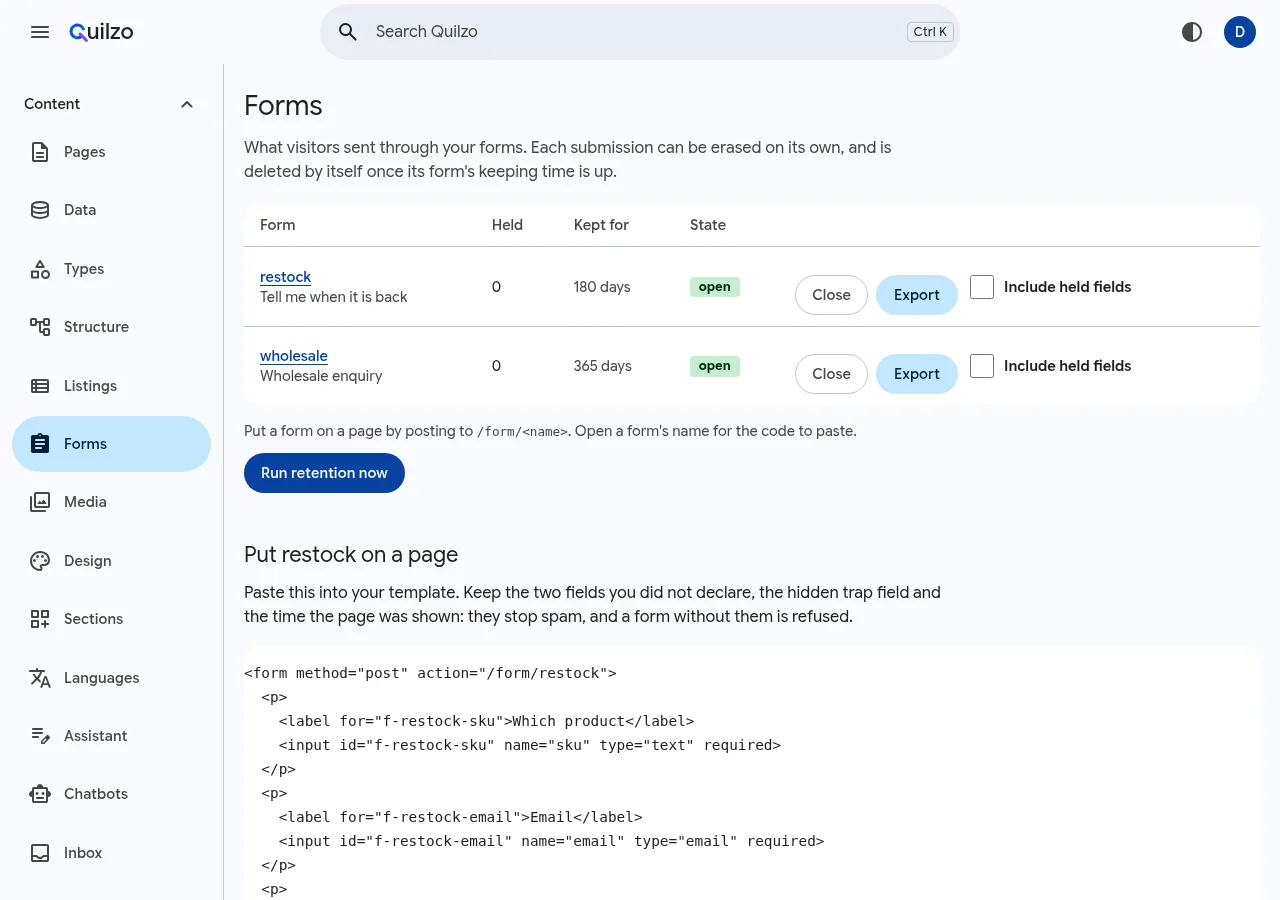Click the 180 days retention value
Screen dimensions: 1280x900
pos(602,287)
